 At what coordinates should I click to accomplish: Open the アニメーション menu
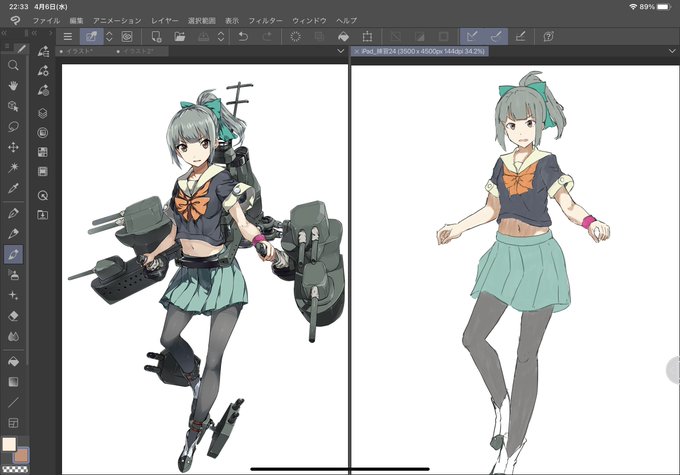click(117, 20)
